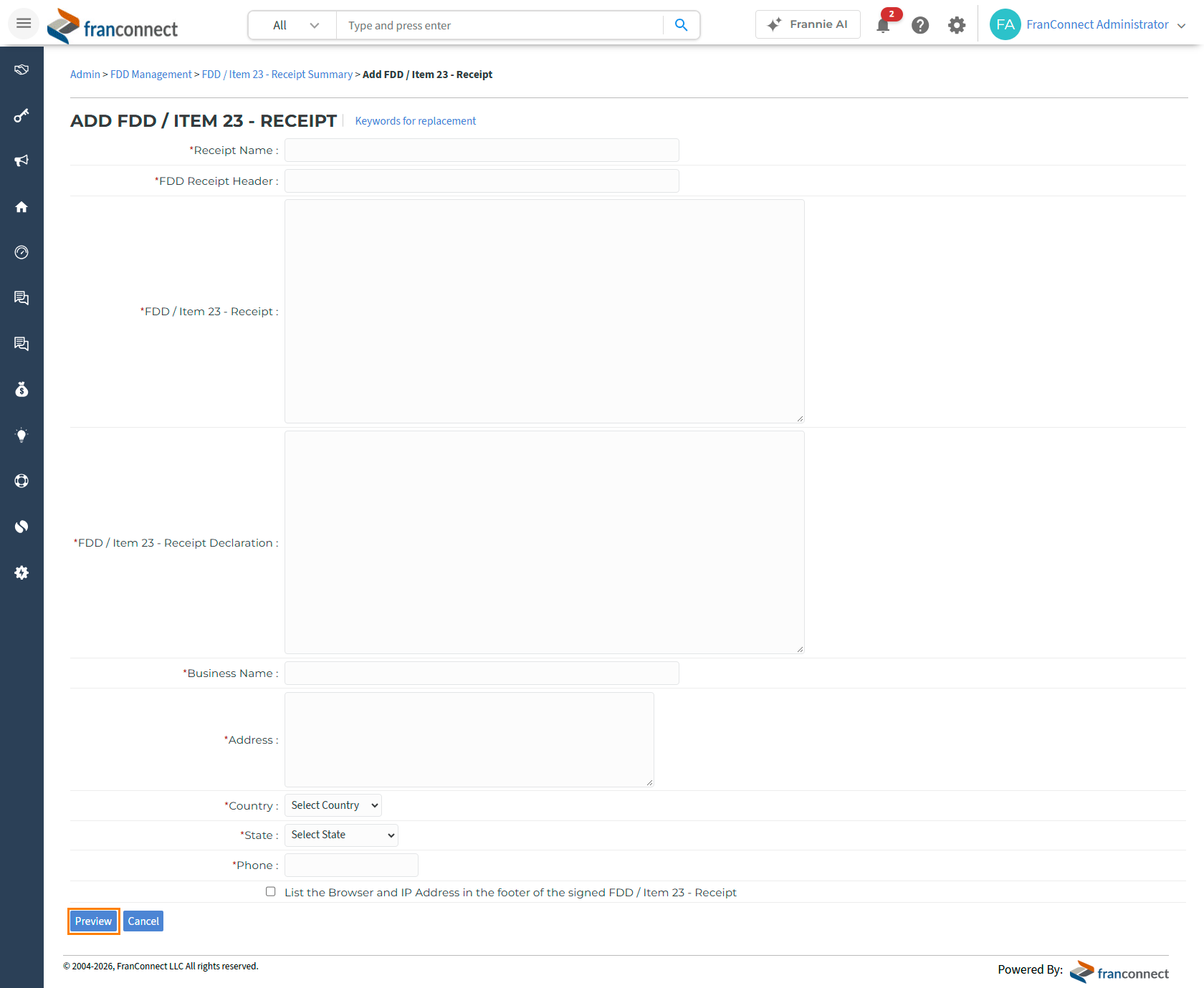Click into the Address textarea
This screenshot has width=1204, height=988.
coord(469,739)
